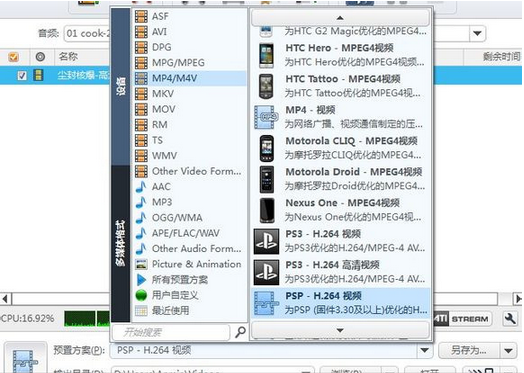Select Nexus One - MPEG4视频 preset
Image resolution: width=524 pixels, height=373 pixels.
(x=340, y=210)
